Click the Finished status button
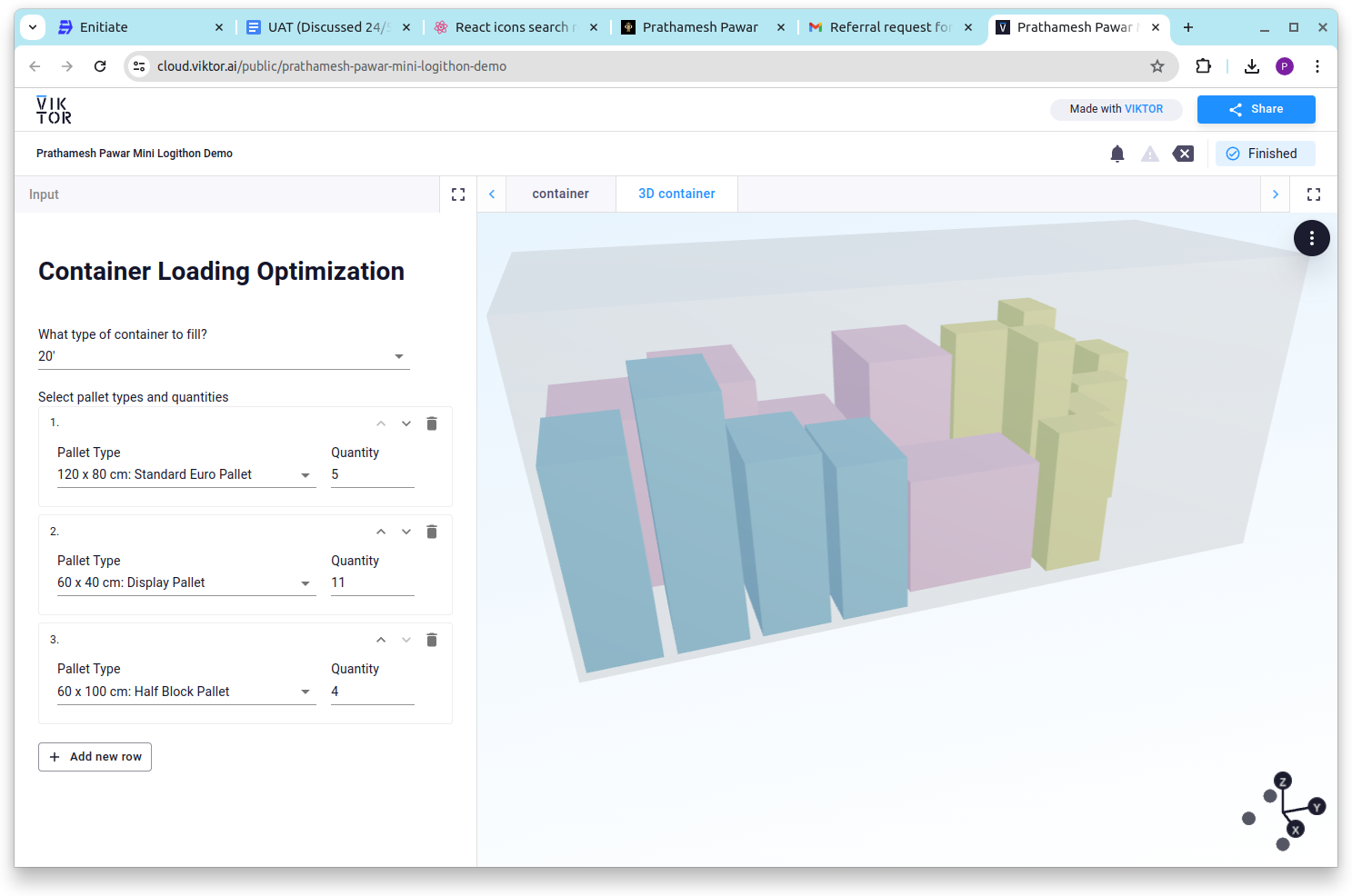 point(1265,154)
